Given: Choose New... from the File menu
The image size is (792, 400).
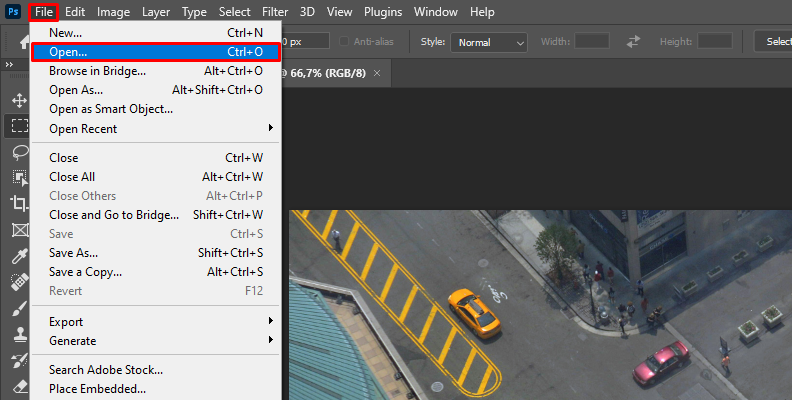Looking at the screenshot, I should (x=156, y=33).
